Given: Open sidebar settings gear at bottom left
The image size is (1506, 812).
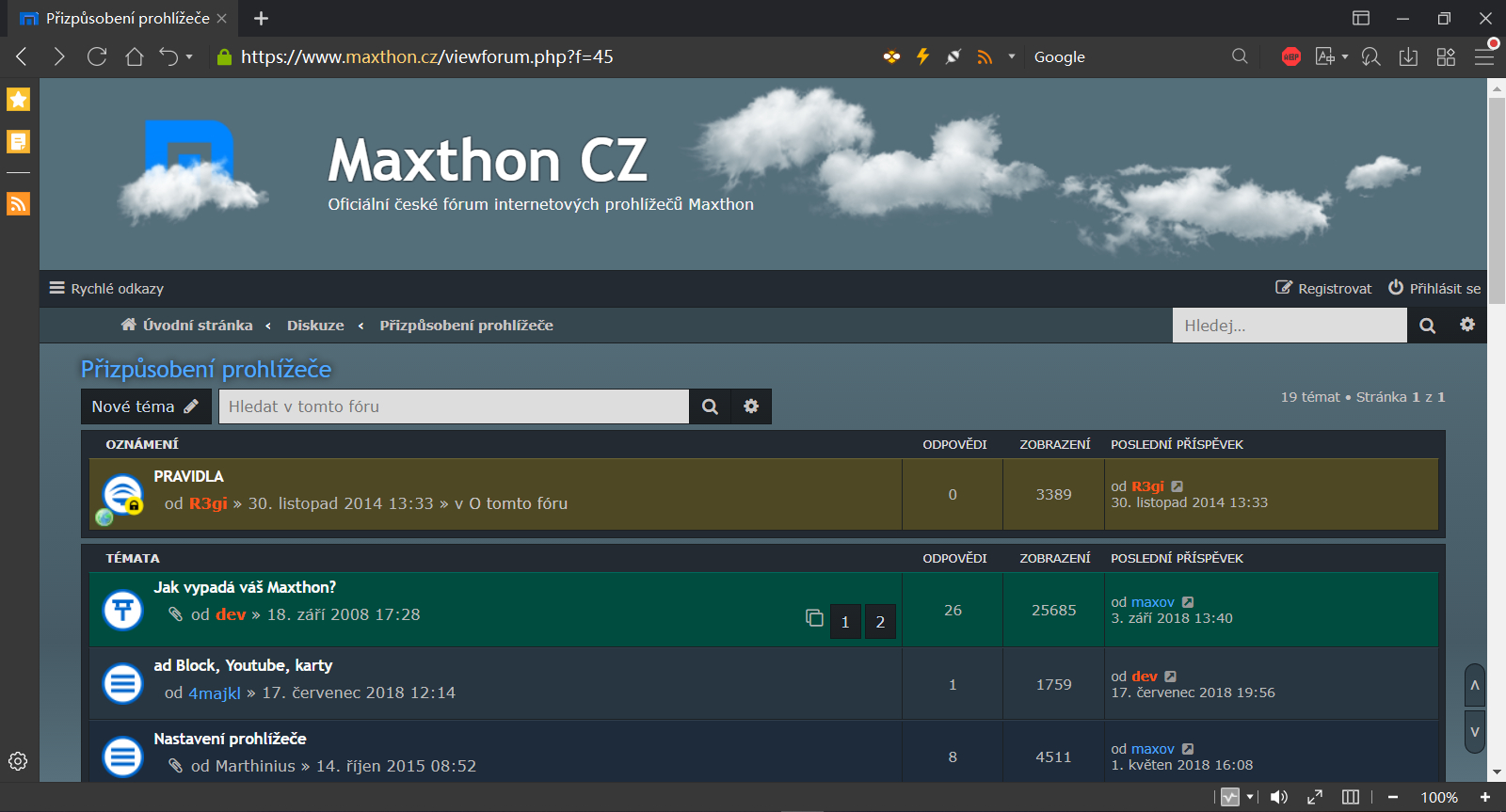Looking at the screenshot, I should tap(18, 761).
